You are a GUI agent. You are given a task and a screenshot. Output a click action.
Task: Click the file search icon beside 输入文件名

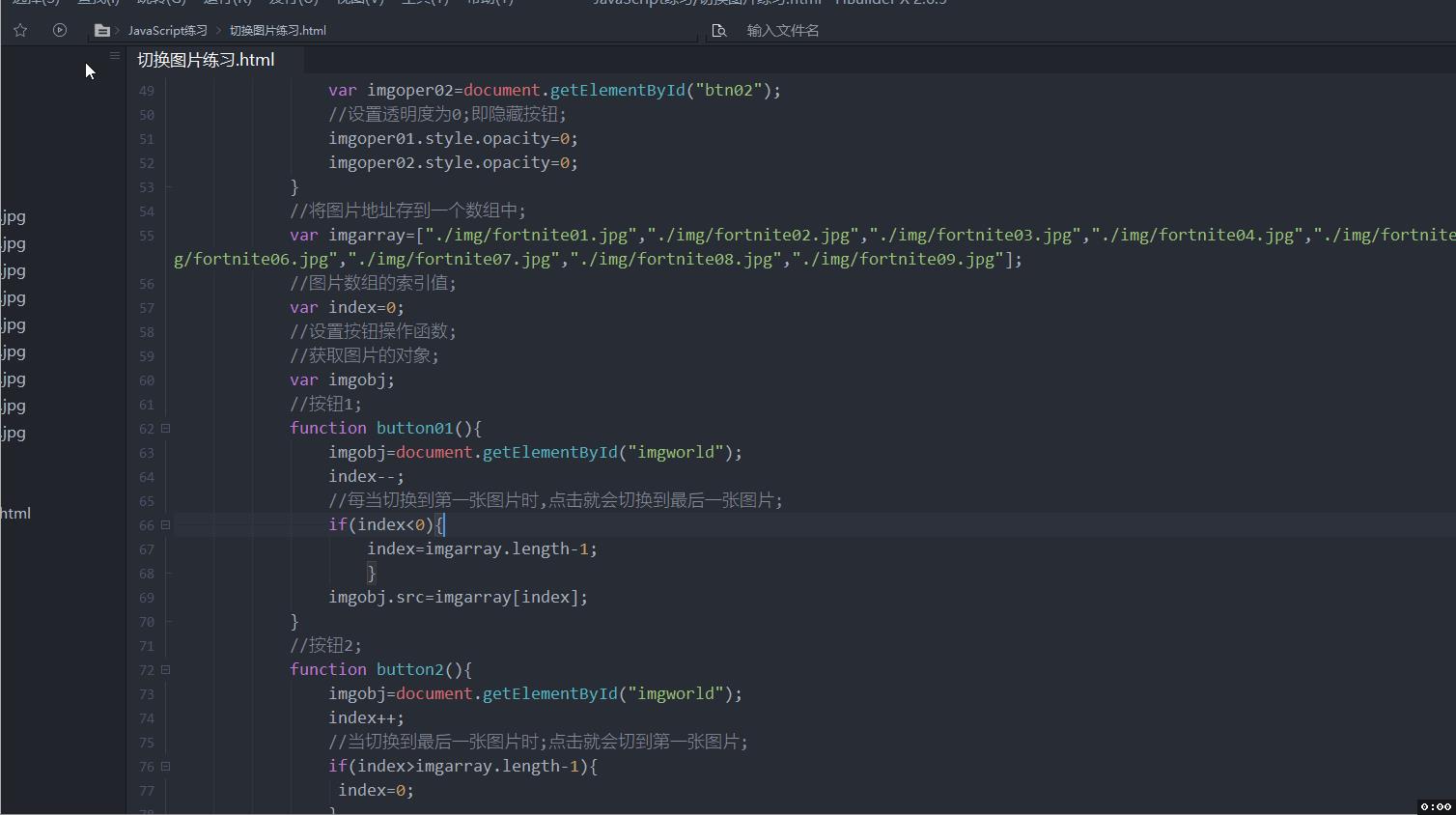pos(718,30)
